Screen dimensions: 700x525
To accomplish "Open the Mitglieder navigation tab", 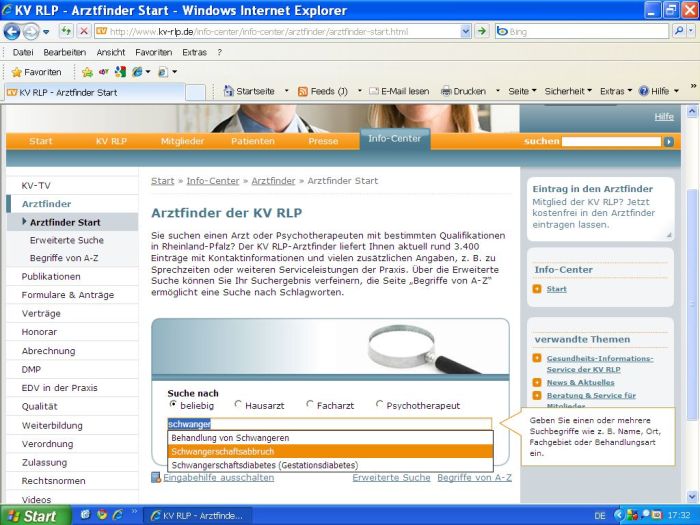I will 182,141.
